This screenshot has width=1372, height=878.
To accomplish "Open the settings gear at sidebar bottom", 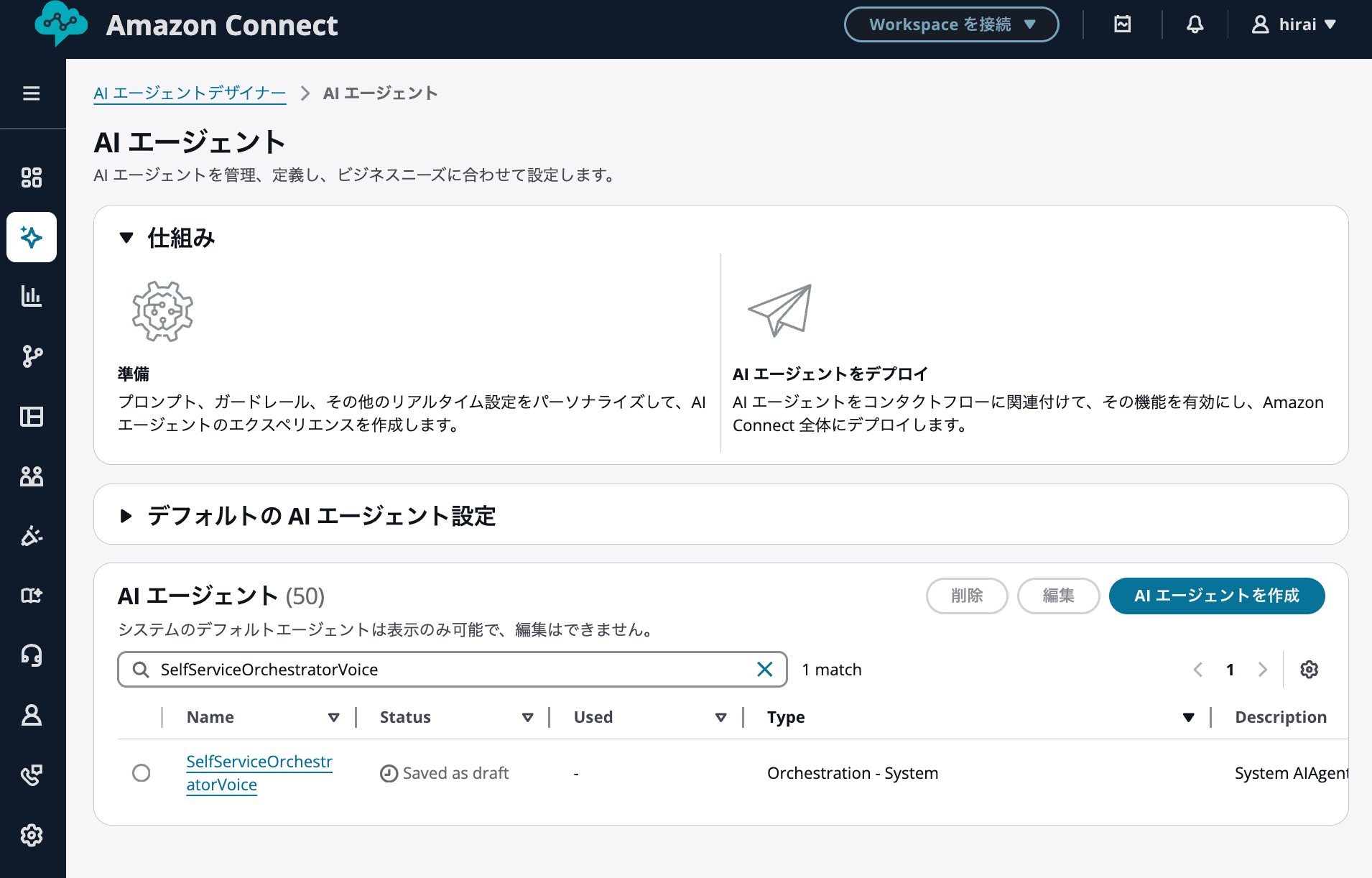I will click(32, 835).
